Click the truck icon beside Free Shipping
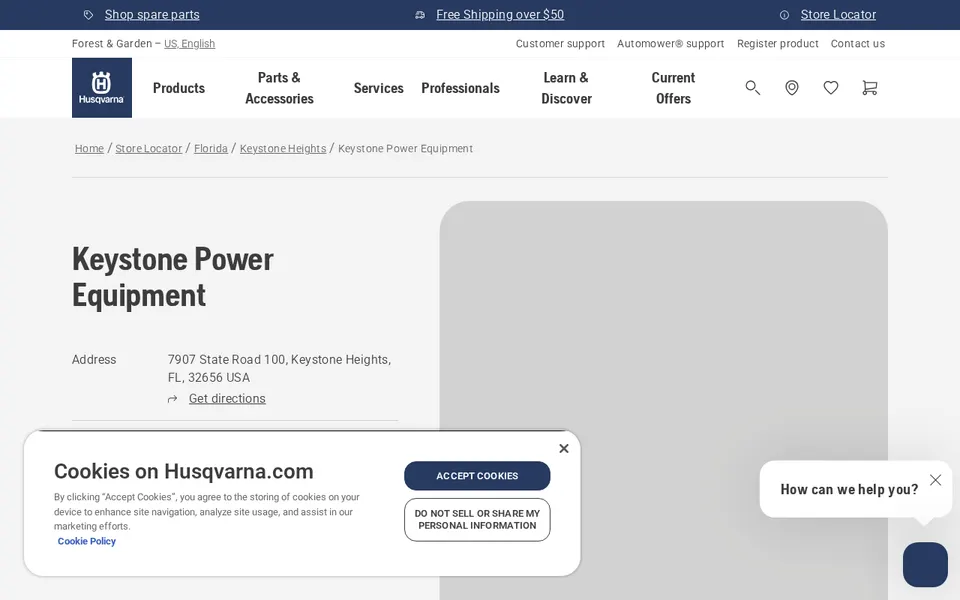This screenshot has height=600, width=960. pos(420,15)
